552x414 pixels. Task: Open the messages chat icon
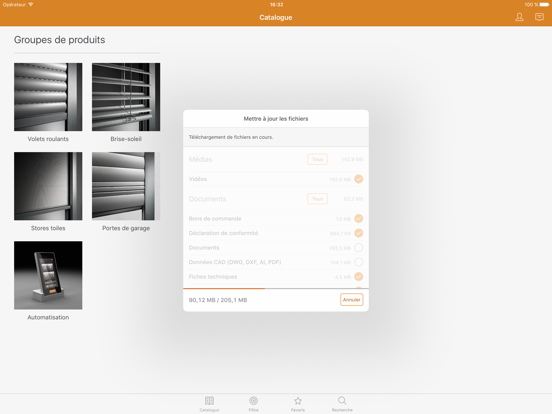[539, 17]
